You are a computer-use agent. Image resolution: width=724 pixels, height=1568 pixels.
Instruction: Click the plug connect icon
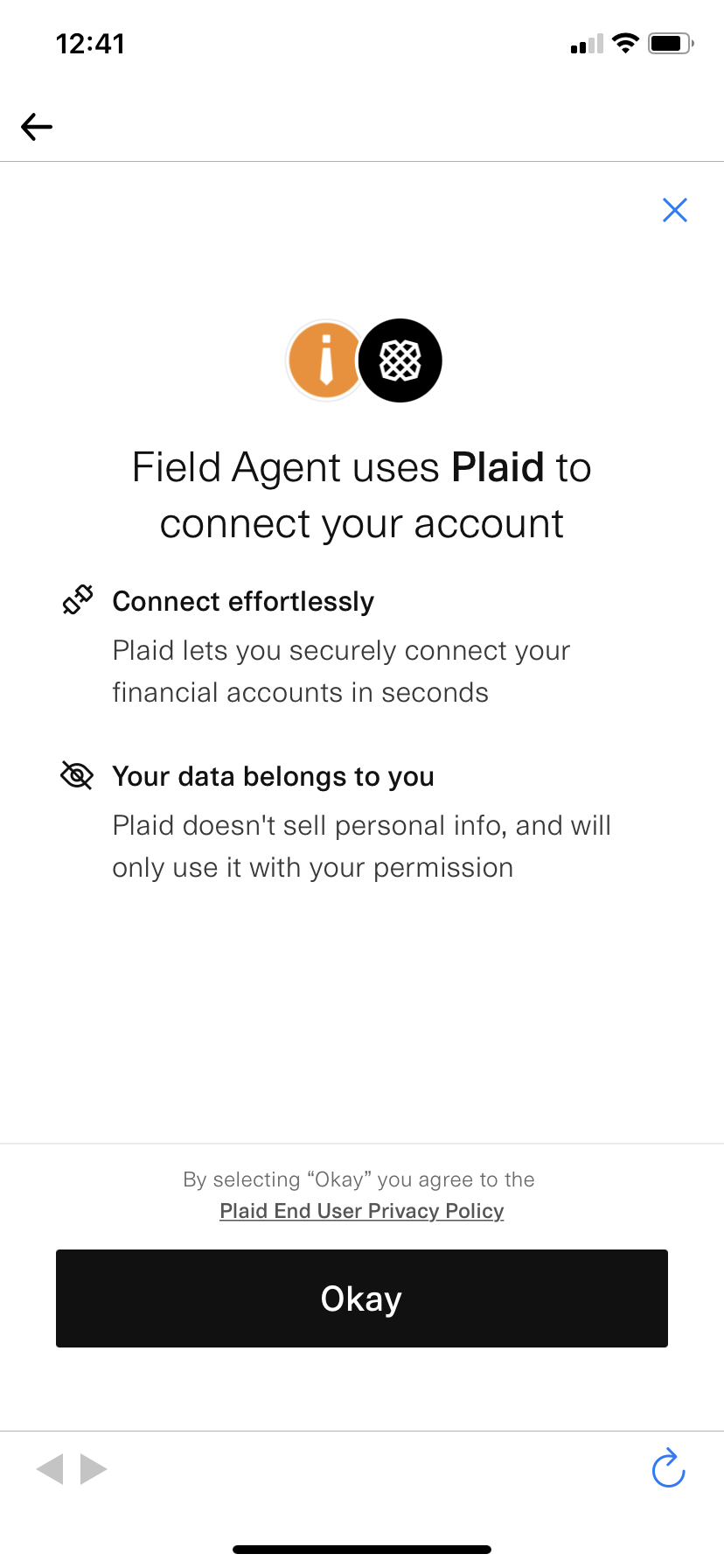78,600
